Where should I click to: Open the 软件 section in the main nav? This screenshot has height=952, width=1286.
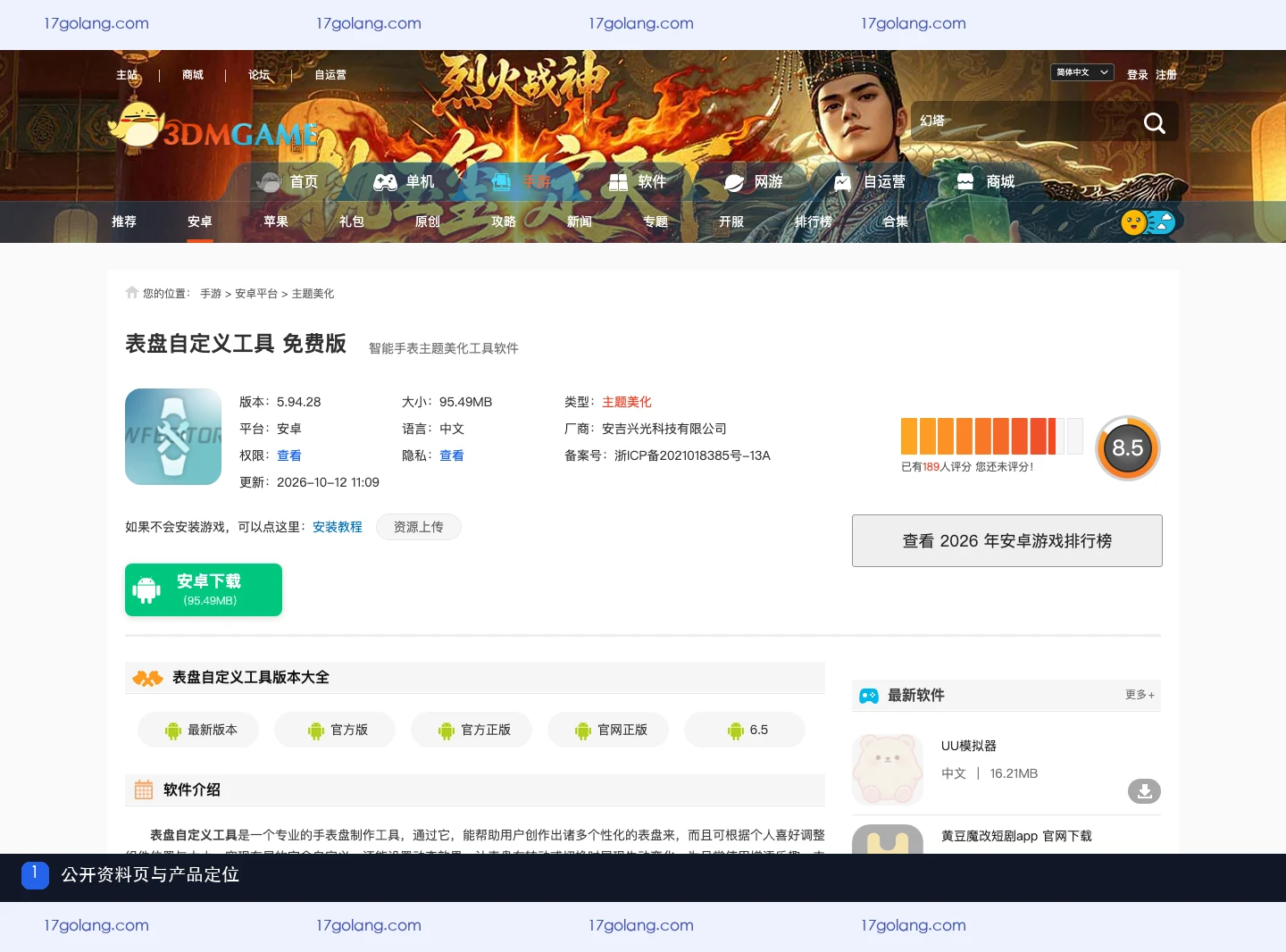coord(637,182)
